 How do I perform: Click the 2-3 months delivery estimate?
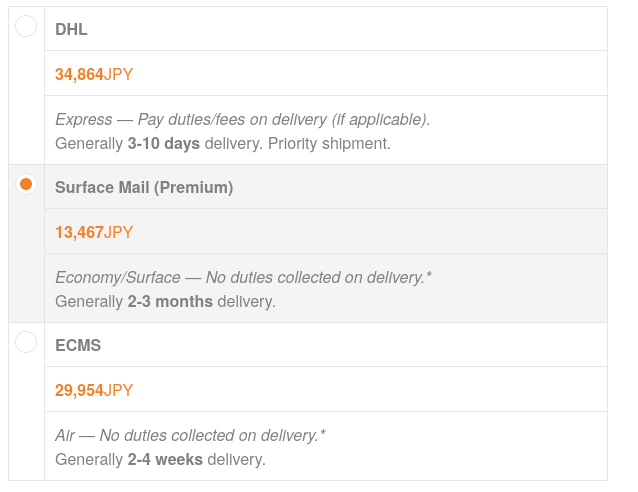coord(170,301)
